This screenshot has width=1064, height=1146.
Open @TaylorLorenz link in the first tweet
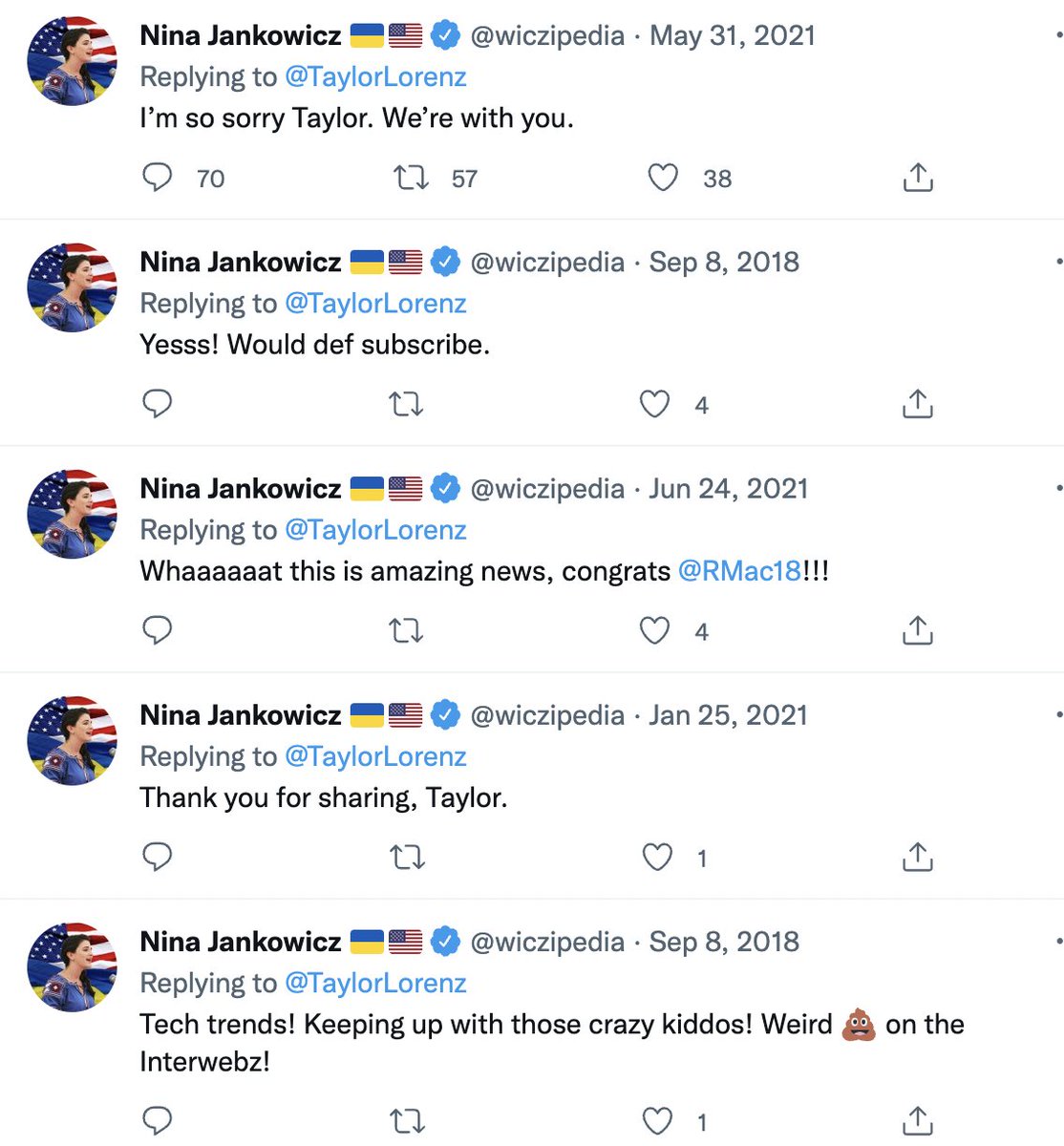click(x=375, y=76)
